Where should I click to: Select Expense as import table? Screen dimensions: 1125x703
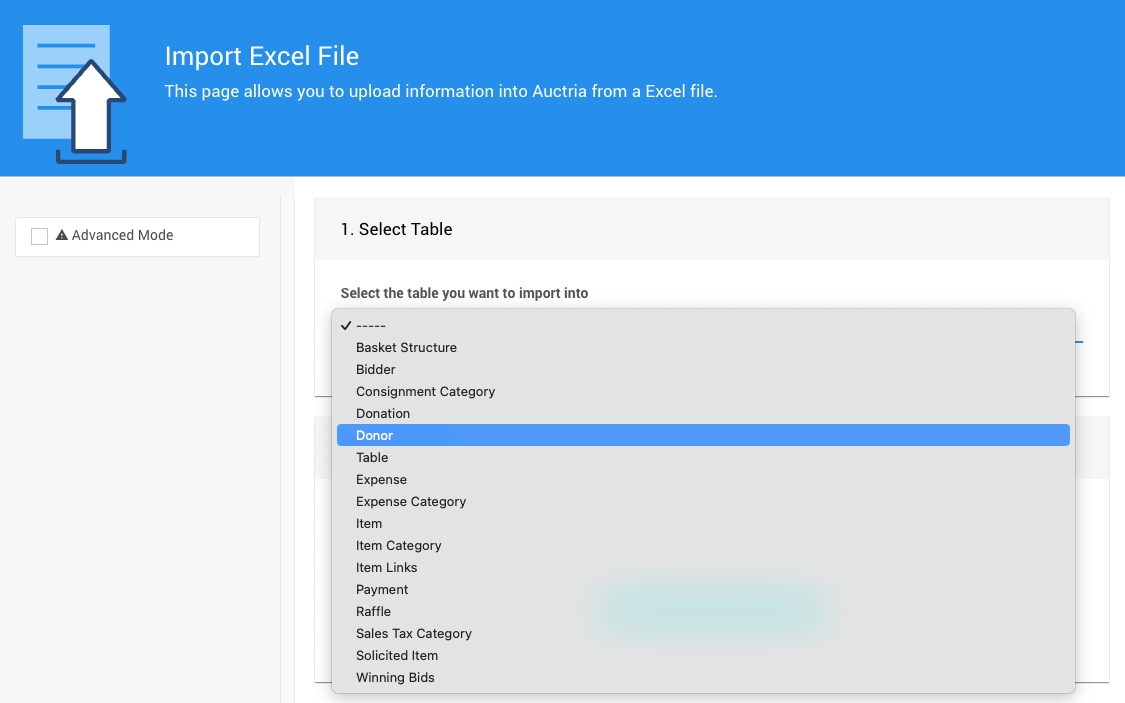[x=381, y=479]
